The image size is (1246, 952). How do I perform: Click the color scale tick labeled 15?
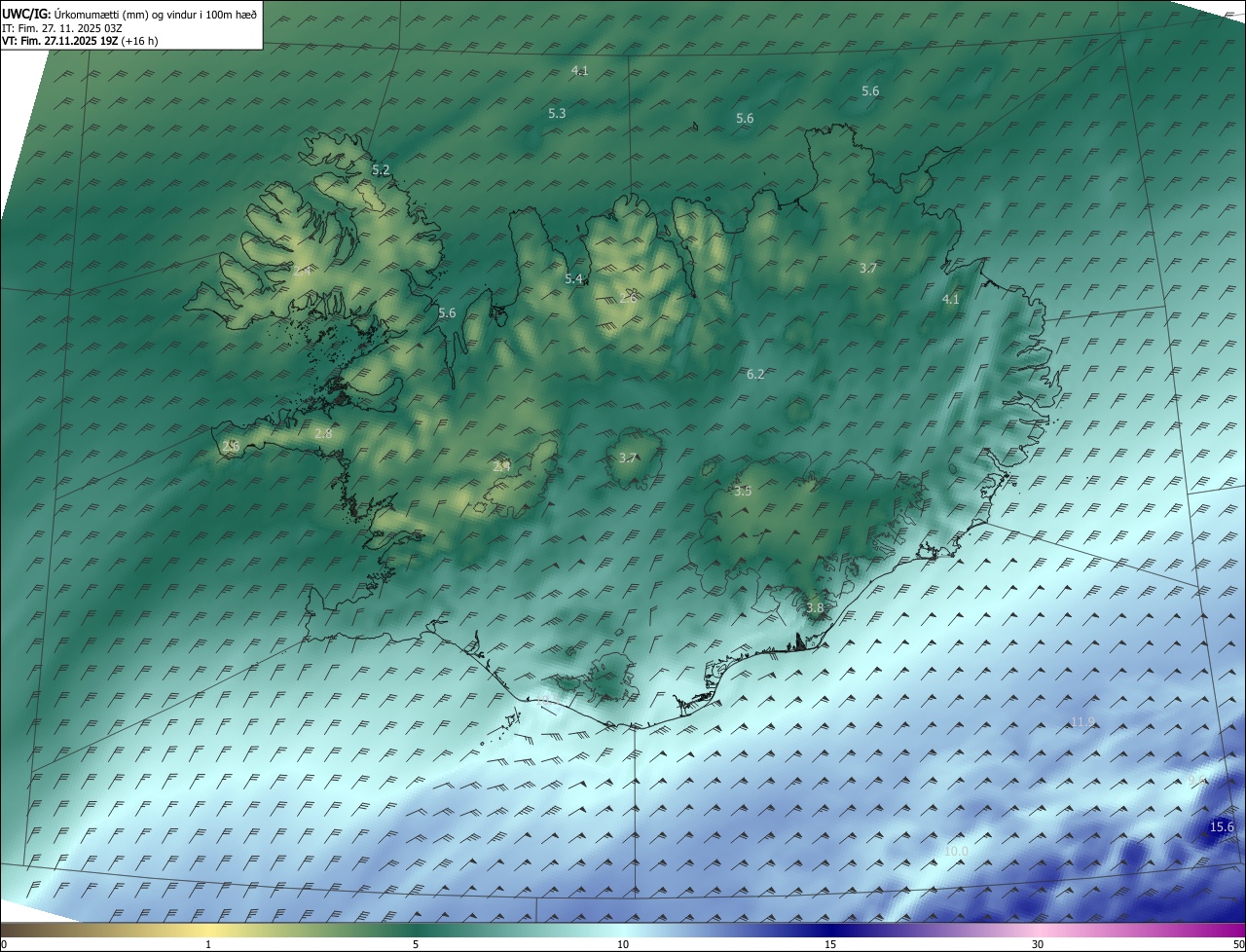[x=830, y=944]
